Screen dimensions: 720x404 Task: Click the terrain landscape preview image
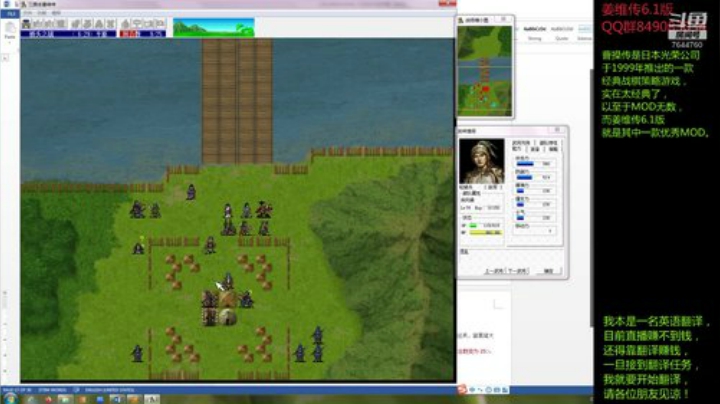tap(214, 28)
